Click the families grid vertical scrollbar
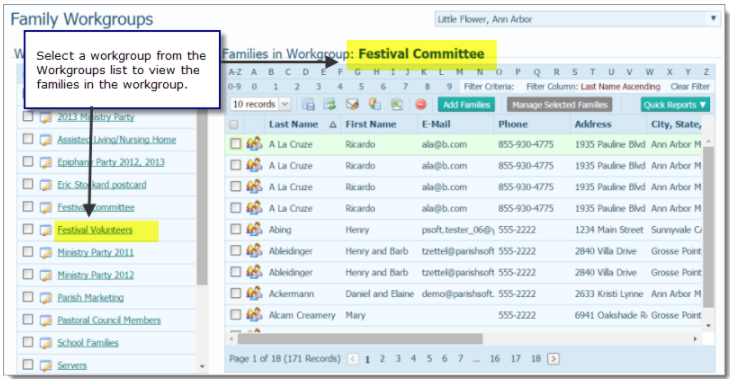The height and width of the screenshot is (379, 730). (708, 226)
